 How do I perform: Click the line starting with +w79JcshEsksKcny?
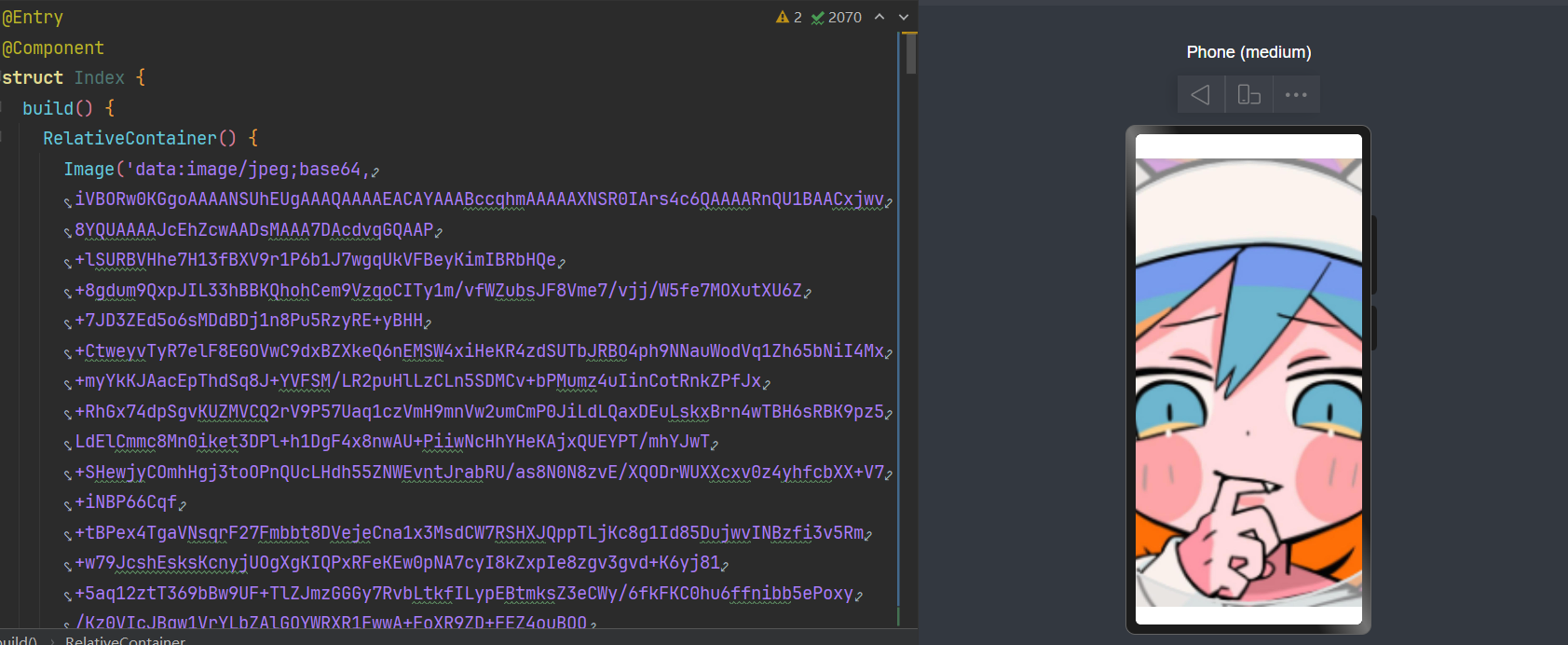point(397,562)
